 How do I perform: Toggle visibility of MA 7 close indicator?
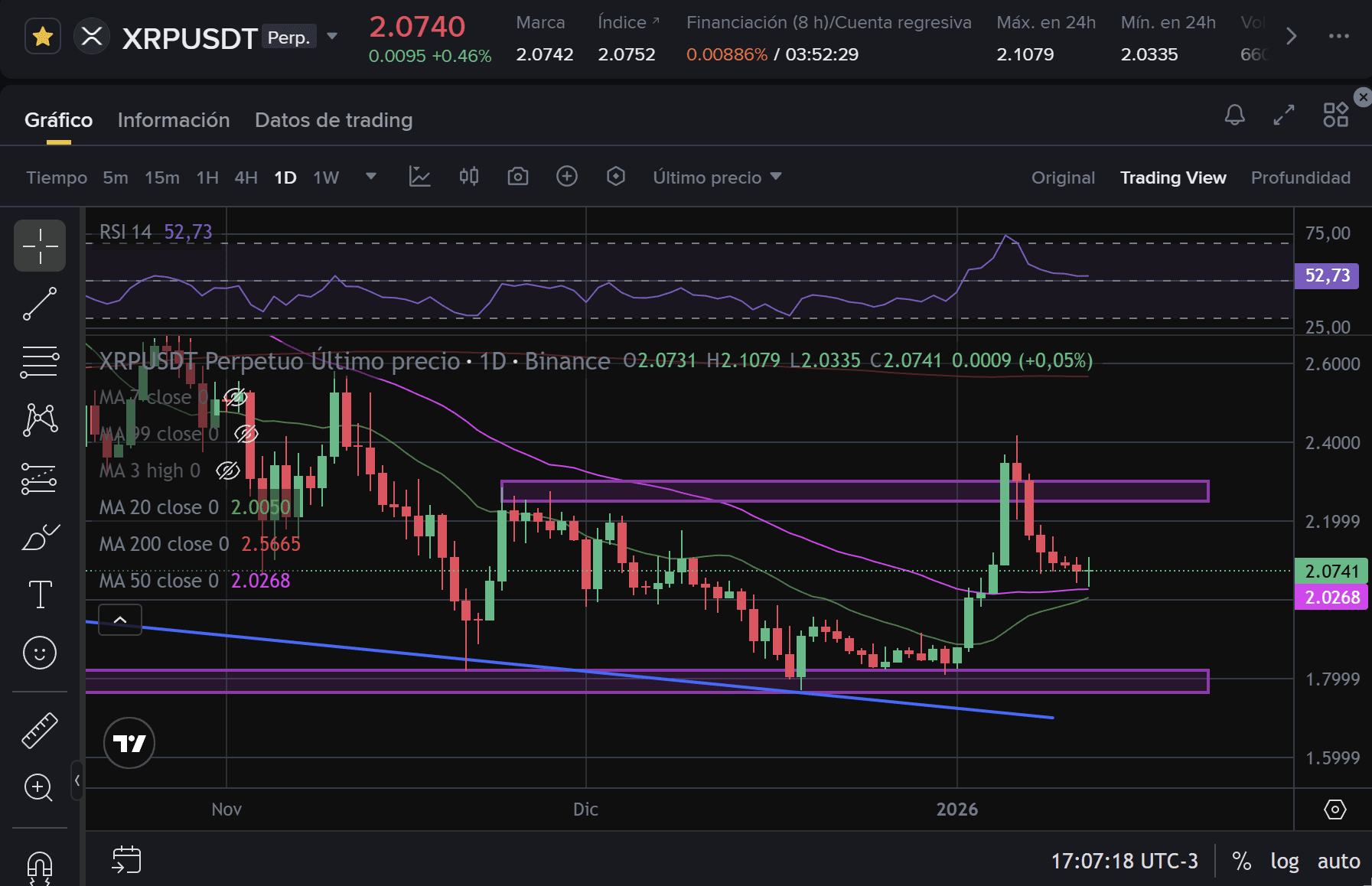tap(235, 397)
